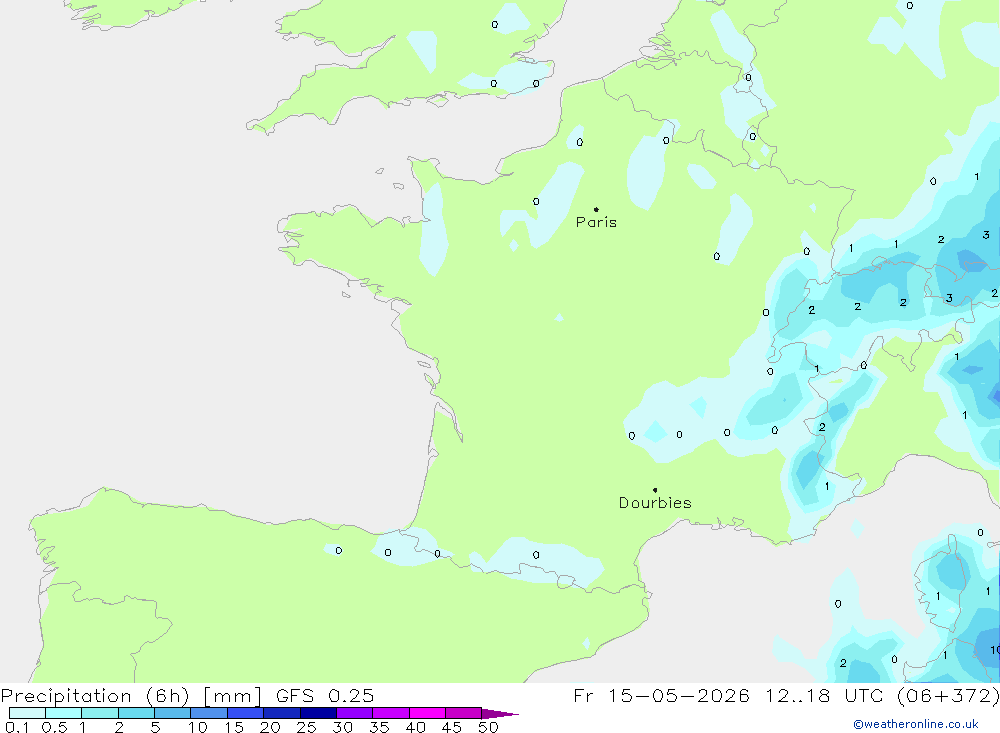Screen dimensions: 1000x733
Task: Pick the legend swatch between 25 and 30
Action: coord(318,713)
